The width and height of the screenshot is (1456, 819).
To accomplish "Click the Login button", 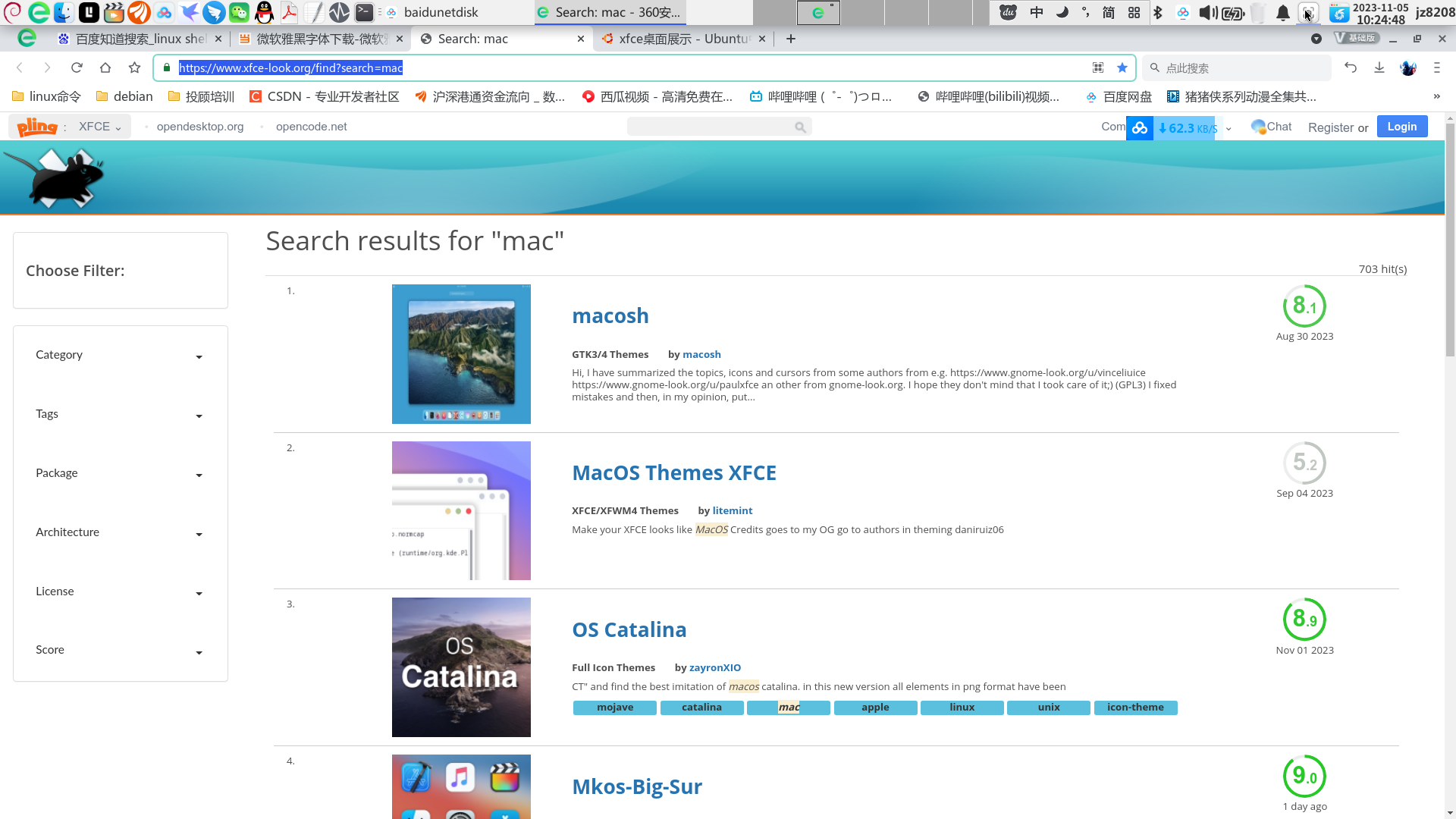I will coord(1401,127).
